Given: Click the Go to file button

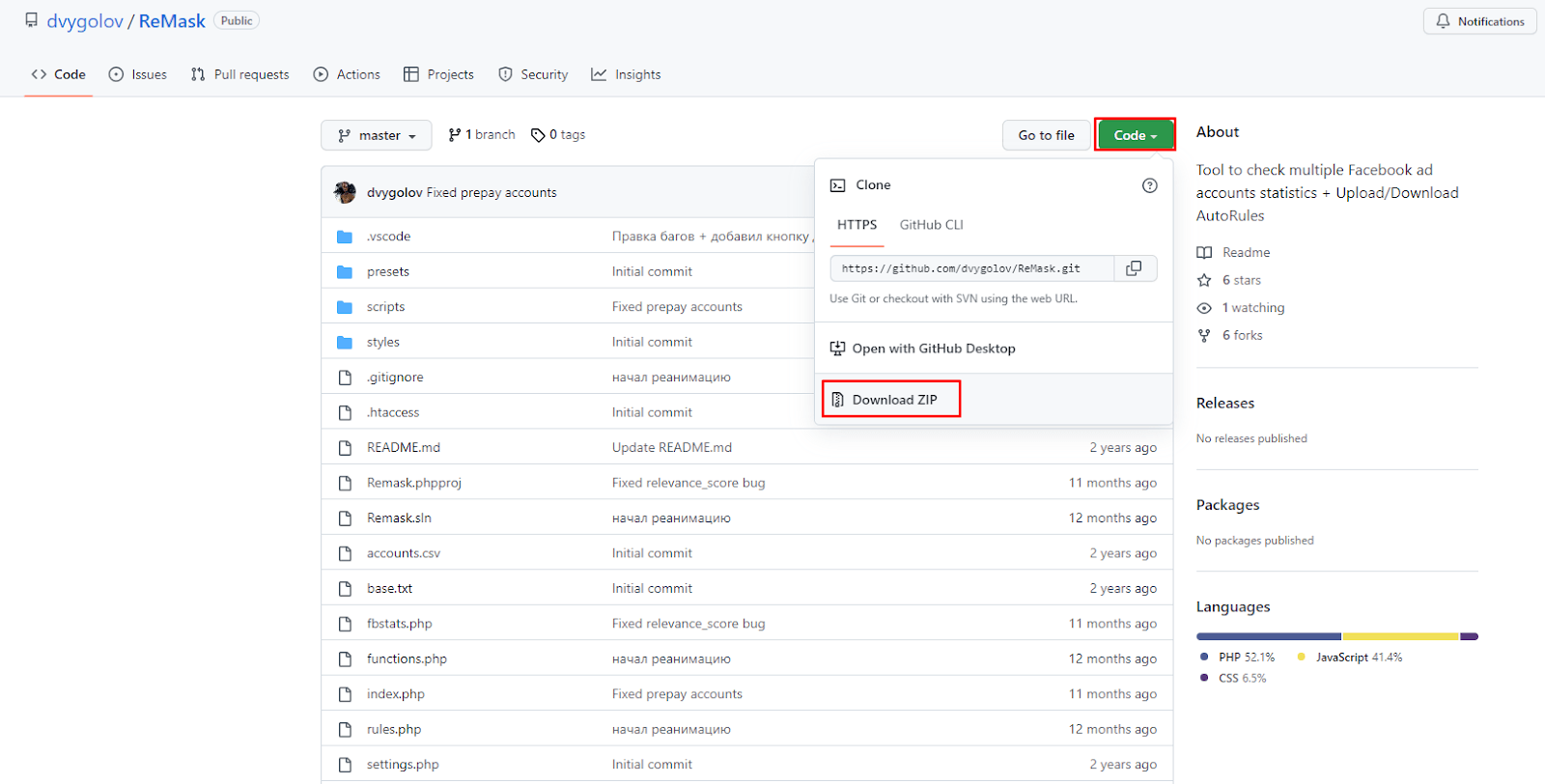Looking at the screenshot, I should (1047, 135).
